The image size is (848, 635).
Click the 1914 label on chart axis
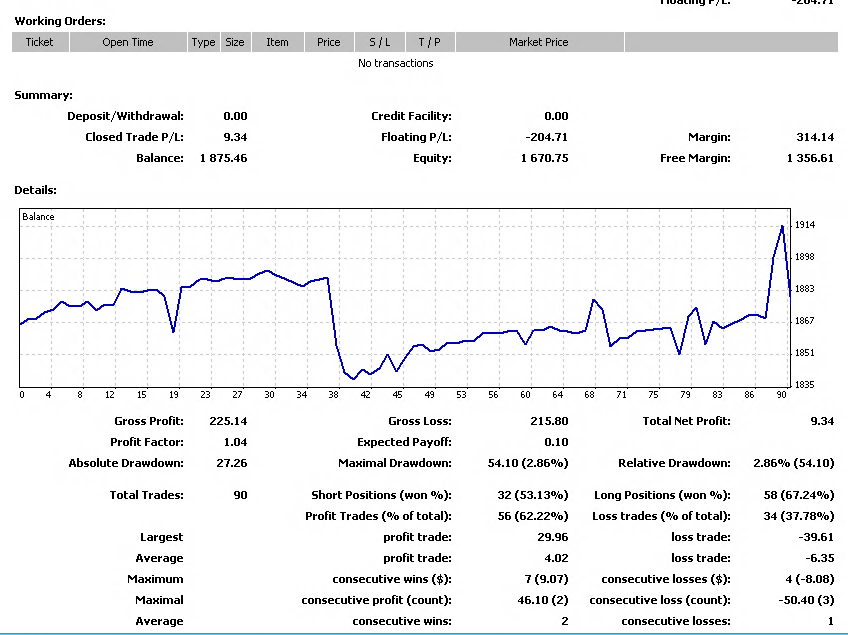click(805, 226)
